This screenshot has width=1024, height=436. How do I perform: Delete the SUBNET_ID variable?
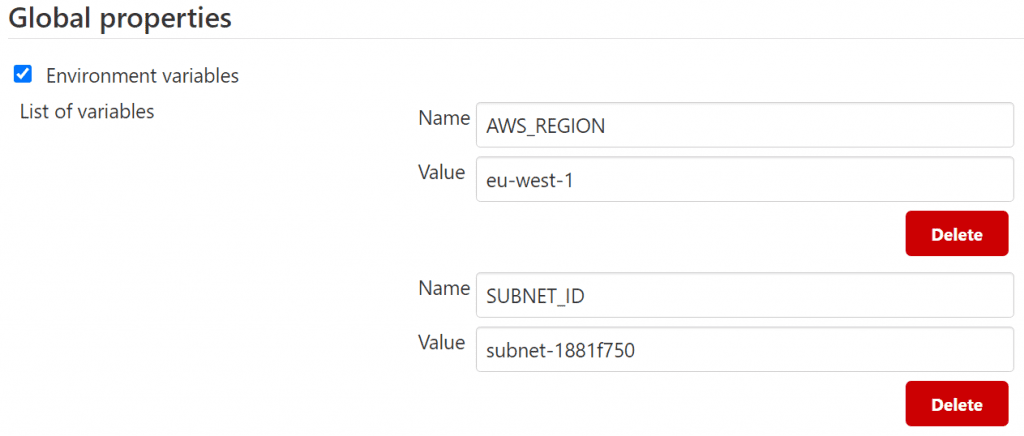pos(956,404)
